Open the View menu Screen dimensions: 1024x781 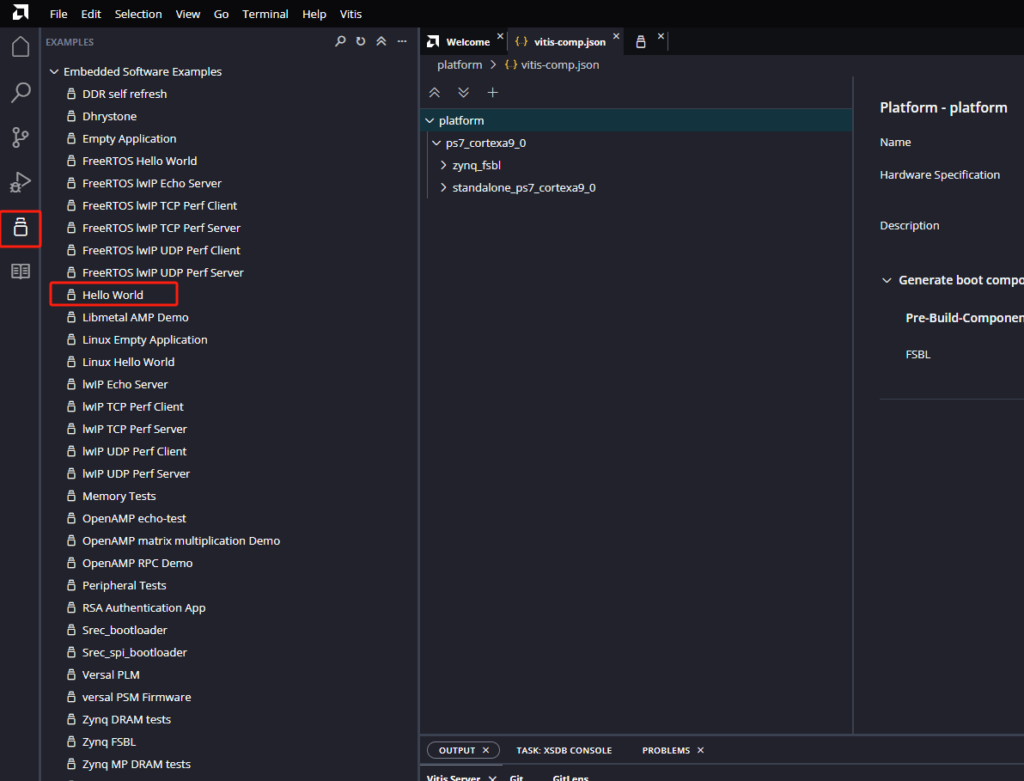187,14
